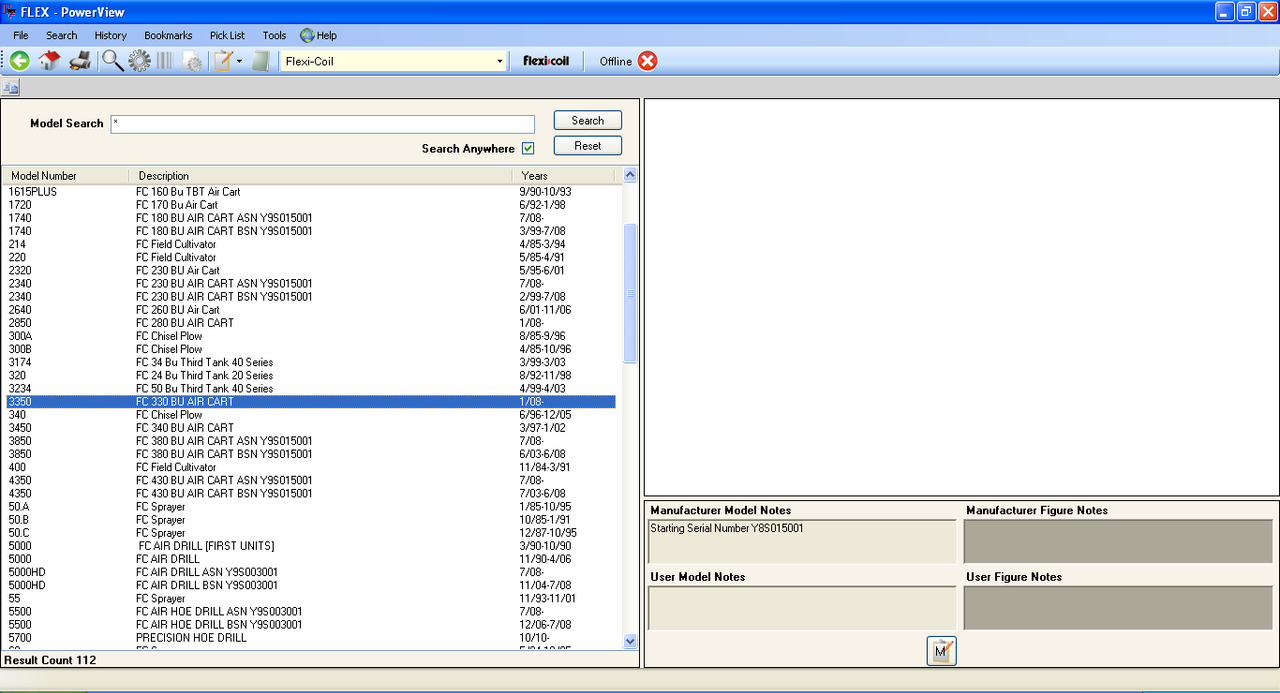
Task: Select model 340 Chisel Plow row
Action: 309,415
